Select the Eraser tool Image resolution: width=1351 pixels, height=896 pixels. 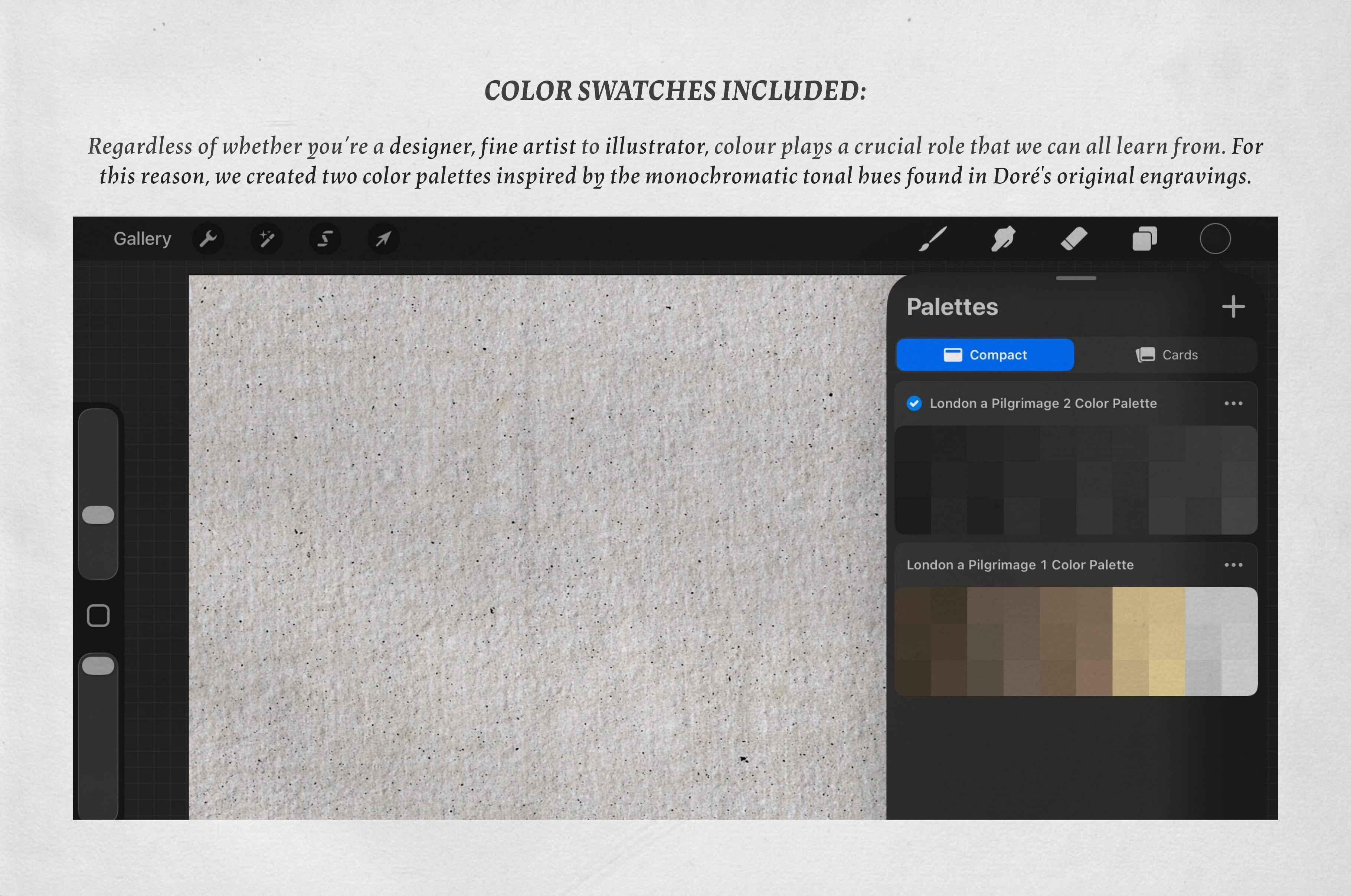pyautogui.click(x=1074, y=238)
